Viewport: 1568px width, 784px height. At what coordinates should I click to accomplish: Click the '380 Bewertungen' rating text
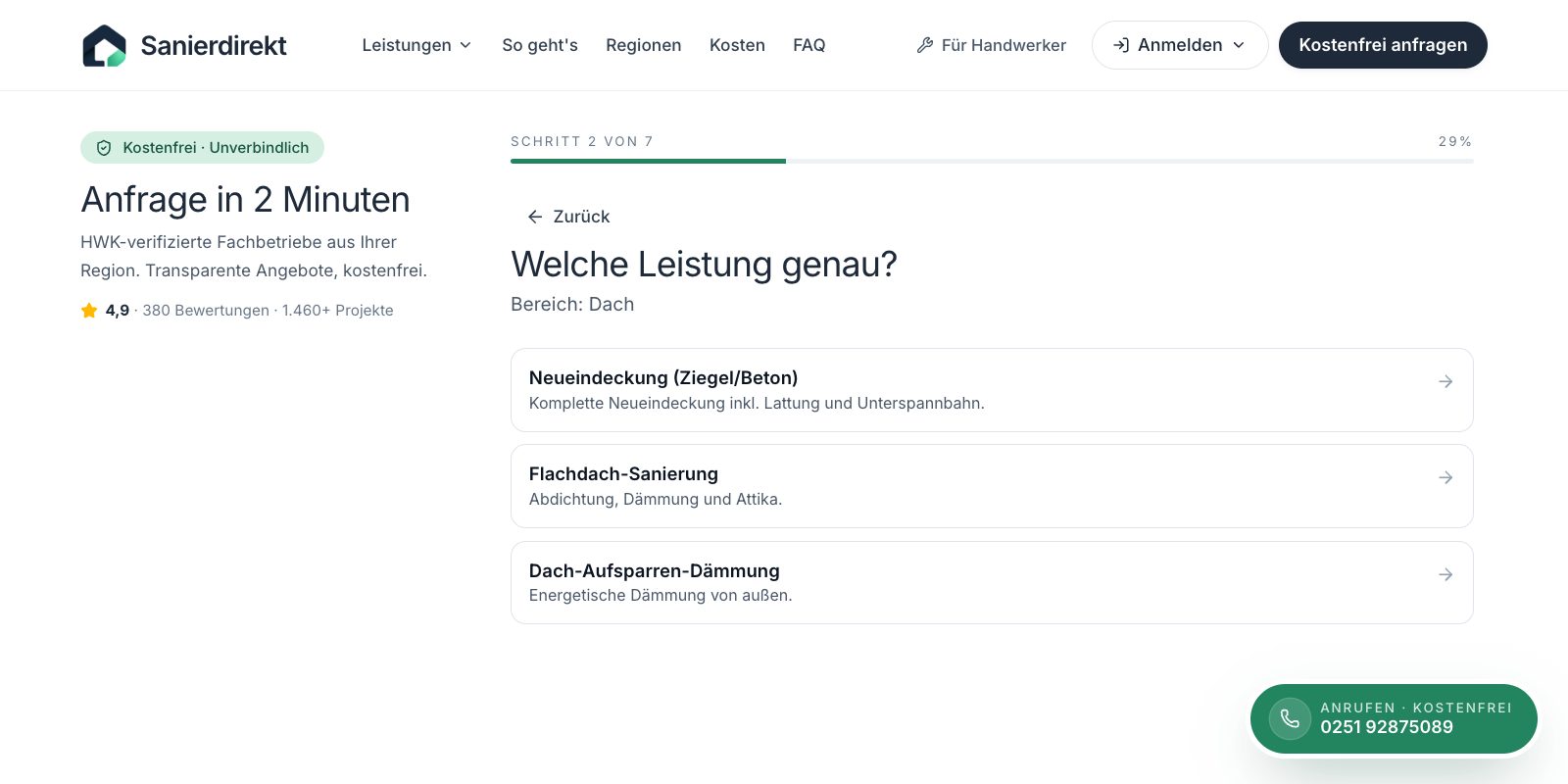pos(206,311)
